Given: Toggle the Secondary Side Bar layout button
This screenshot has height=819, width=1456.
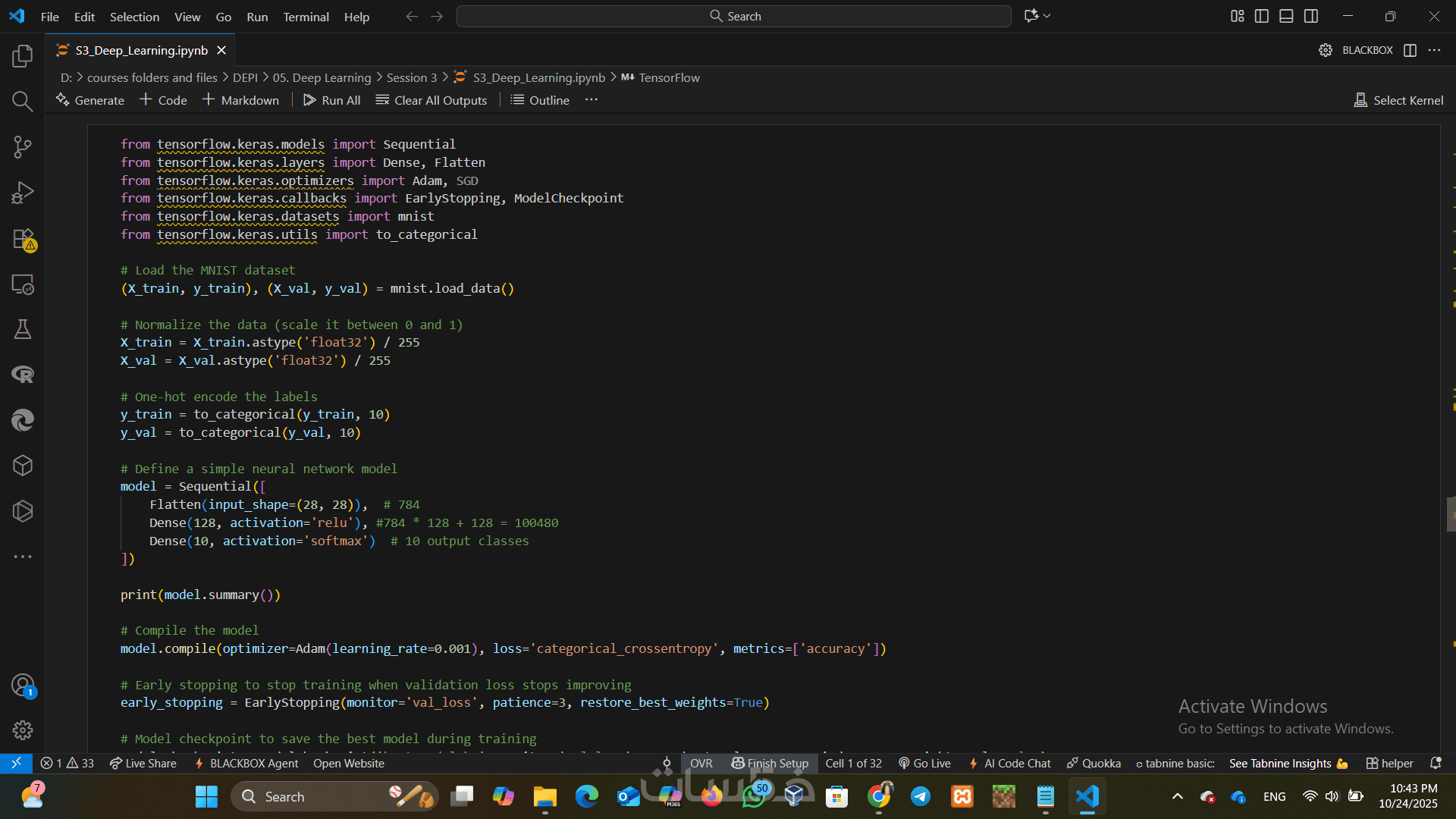Looking at the screenshot, I should 1311,16.
